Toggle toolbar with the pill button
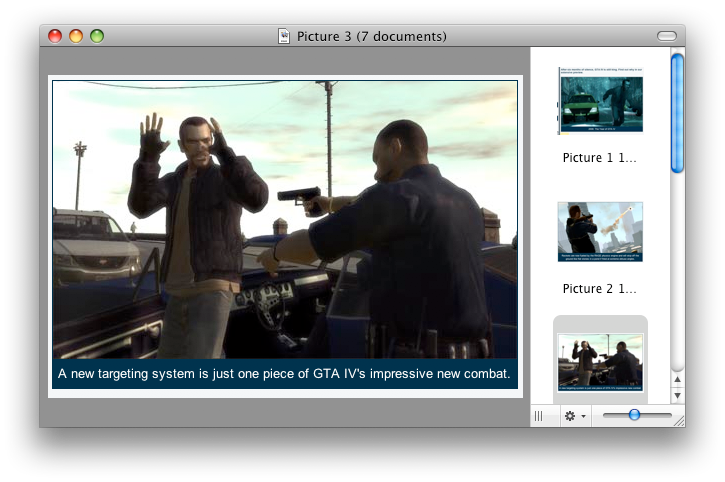The width and height of the screenshot is (725, 482). tap(667, 36)
